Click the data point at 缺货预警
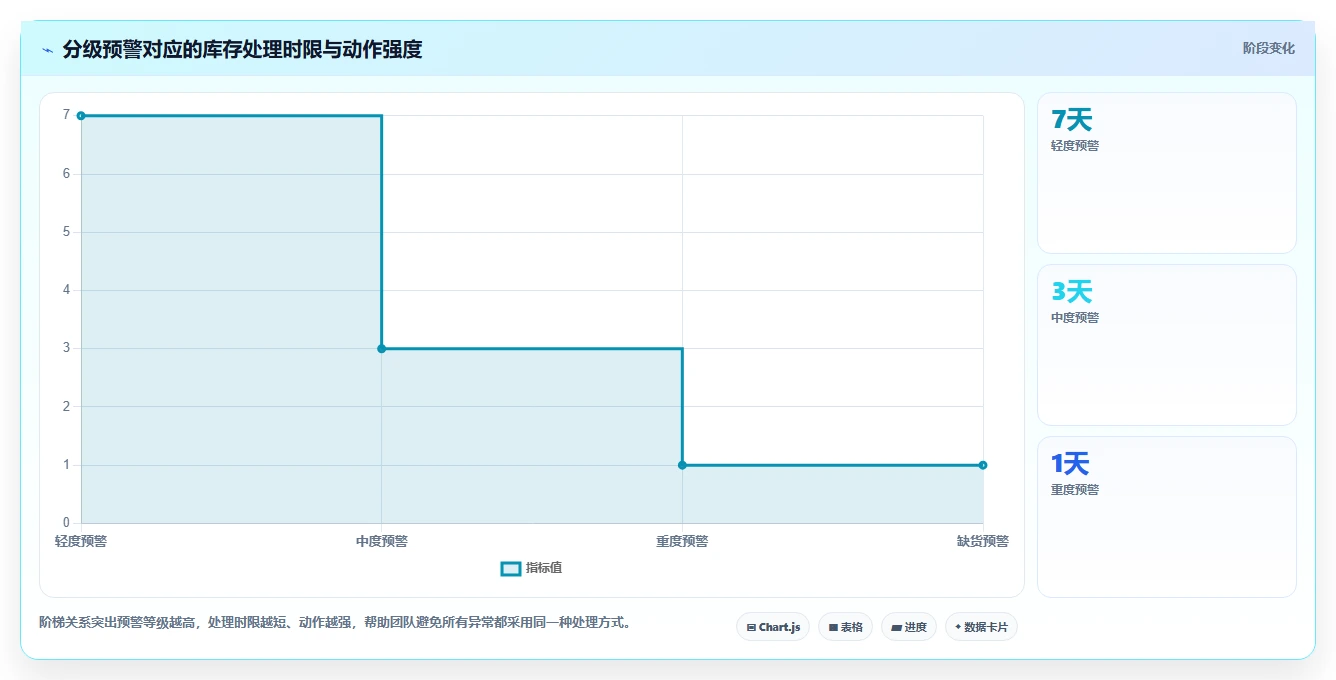Viewport: 1336px width, 680px height. click(x=983, y=465)
